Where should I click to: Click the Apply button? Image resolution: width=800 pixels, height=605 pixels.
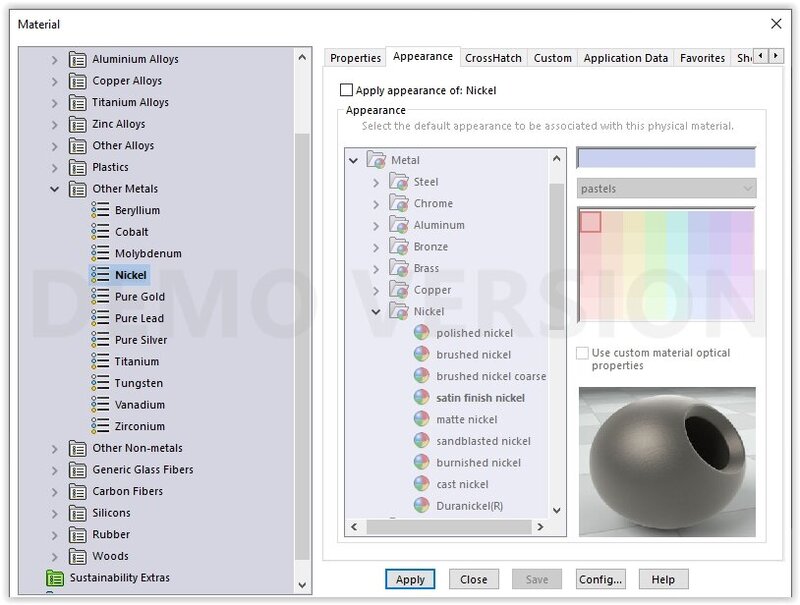(410, 579)
